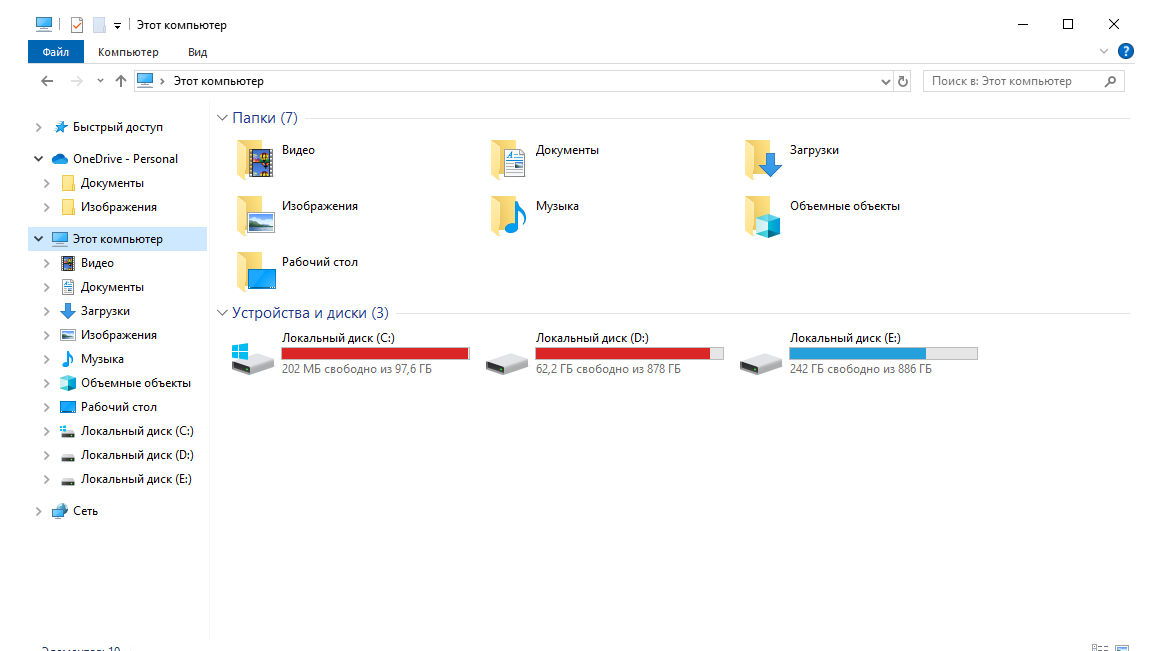The image size is (1152, 651).
Task: Open the Музыка folder icon
Action: tap(509, 215)
